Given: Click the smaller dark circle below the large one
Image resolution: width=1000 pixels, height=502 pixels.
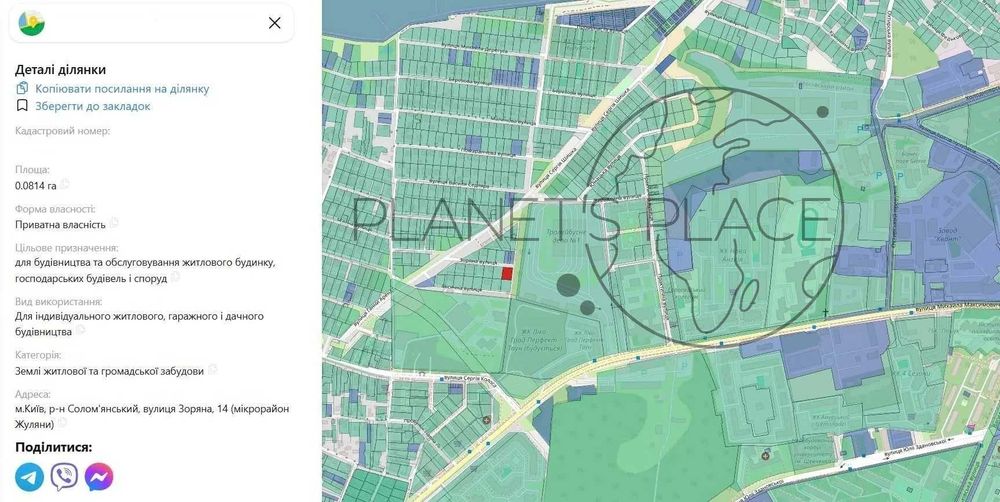Looking at the screenshot, I should pos(587,308).
